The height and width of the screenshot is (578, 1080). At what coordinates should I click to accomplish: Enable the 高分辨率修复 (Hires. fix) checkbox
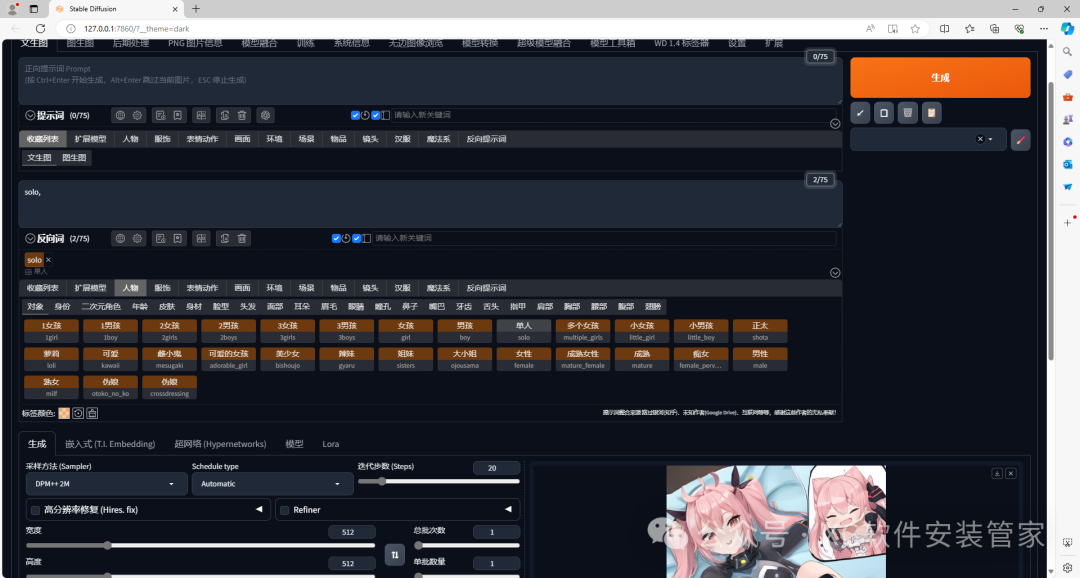point(35,510)
